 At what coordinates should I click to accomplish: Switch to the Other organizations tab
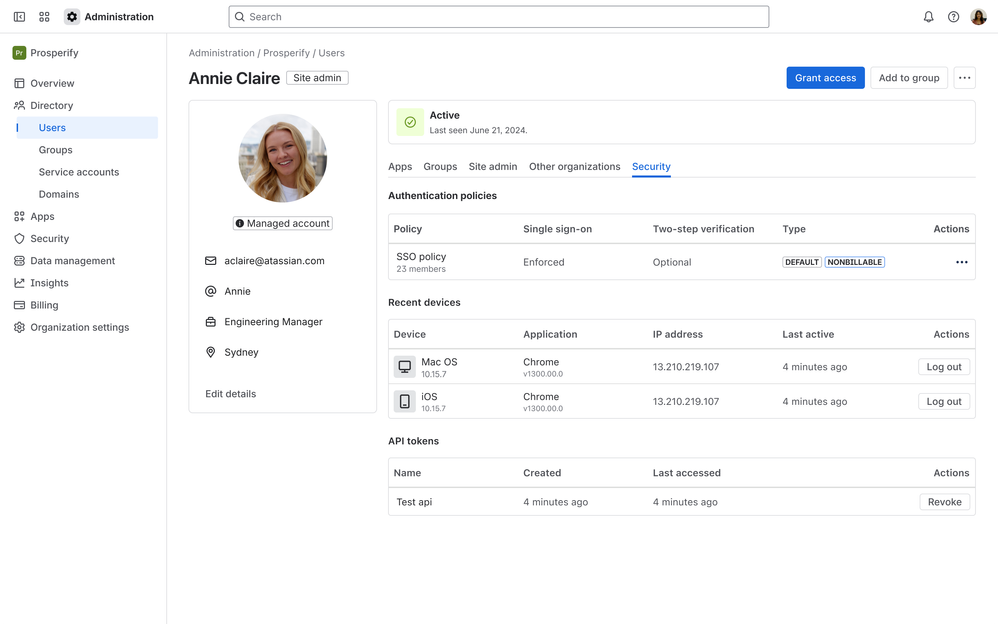(x=574, y=167)
